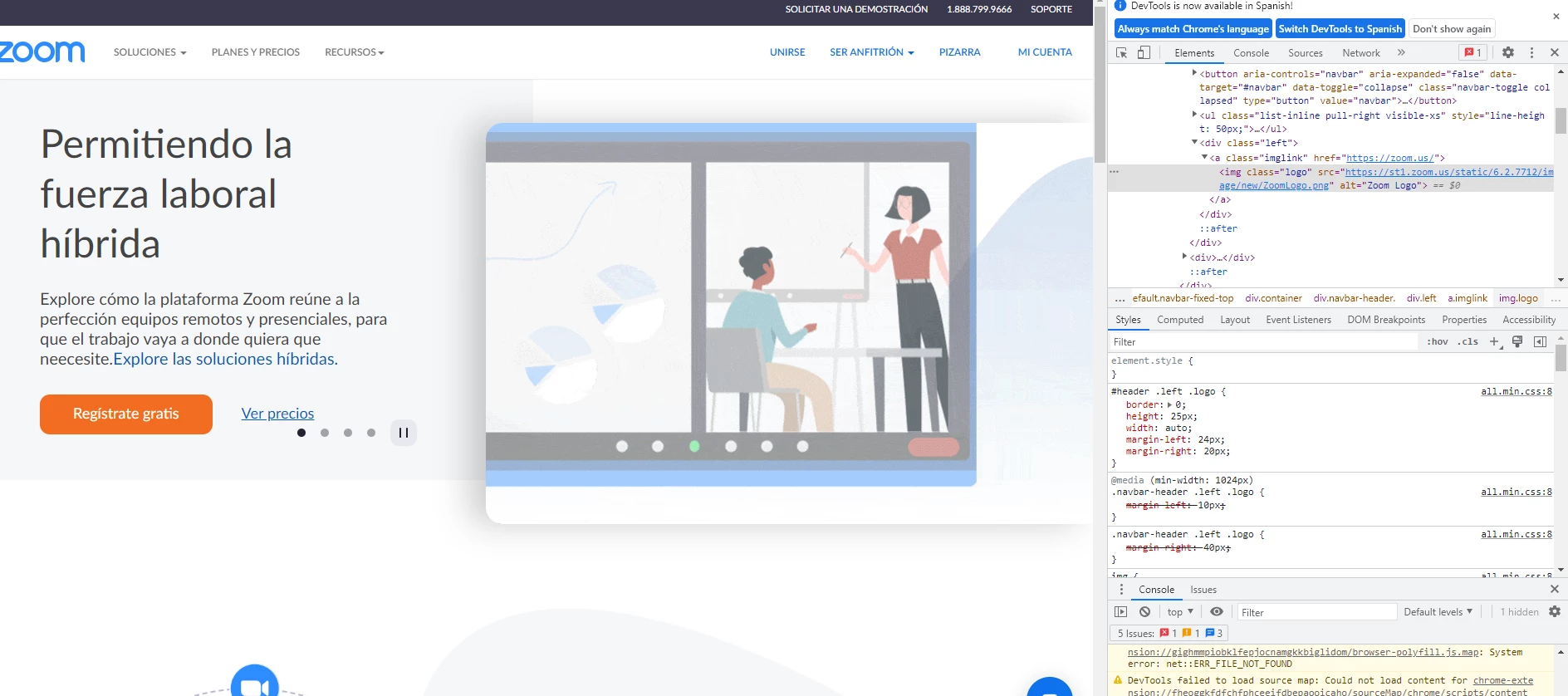Viewport: 1568px width, 696px height.
Task: Open console settings gear icon
Action: [1555, 612]
